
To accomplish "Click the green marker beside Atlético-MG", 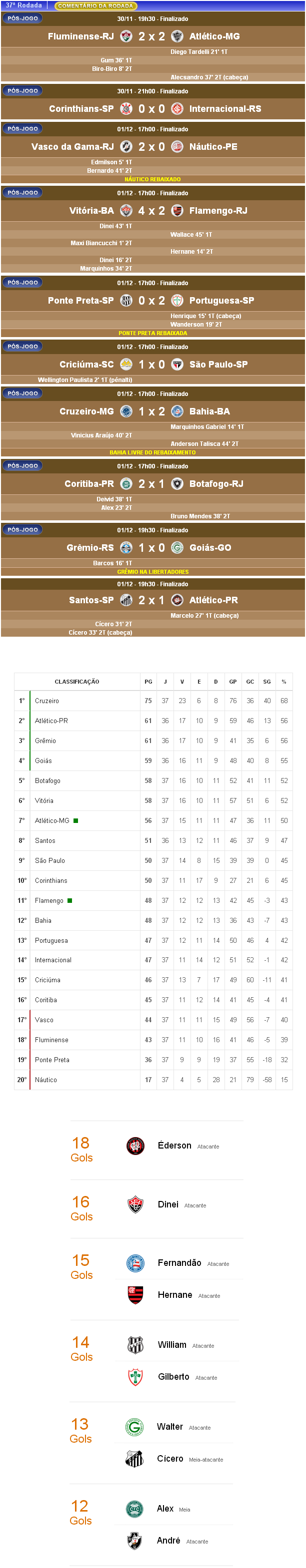I will [75, 821].
